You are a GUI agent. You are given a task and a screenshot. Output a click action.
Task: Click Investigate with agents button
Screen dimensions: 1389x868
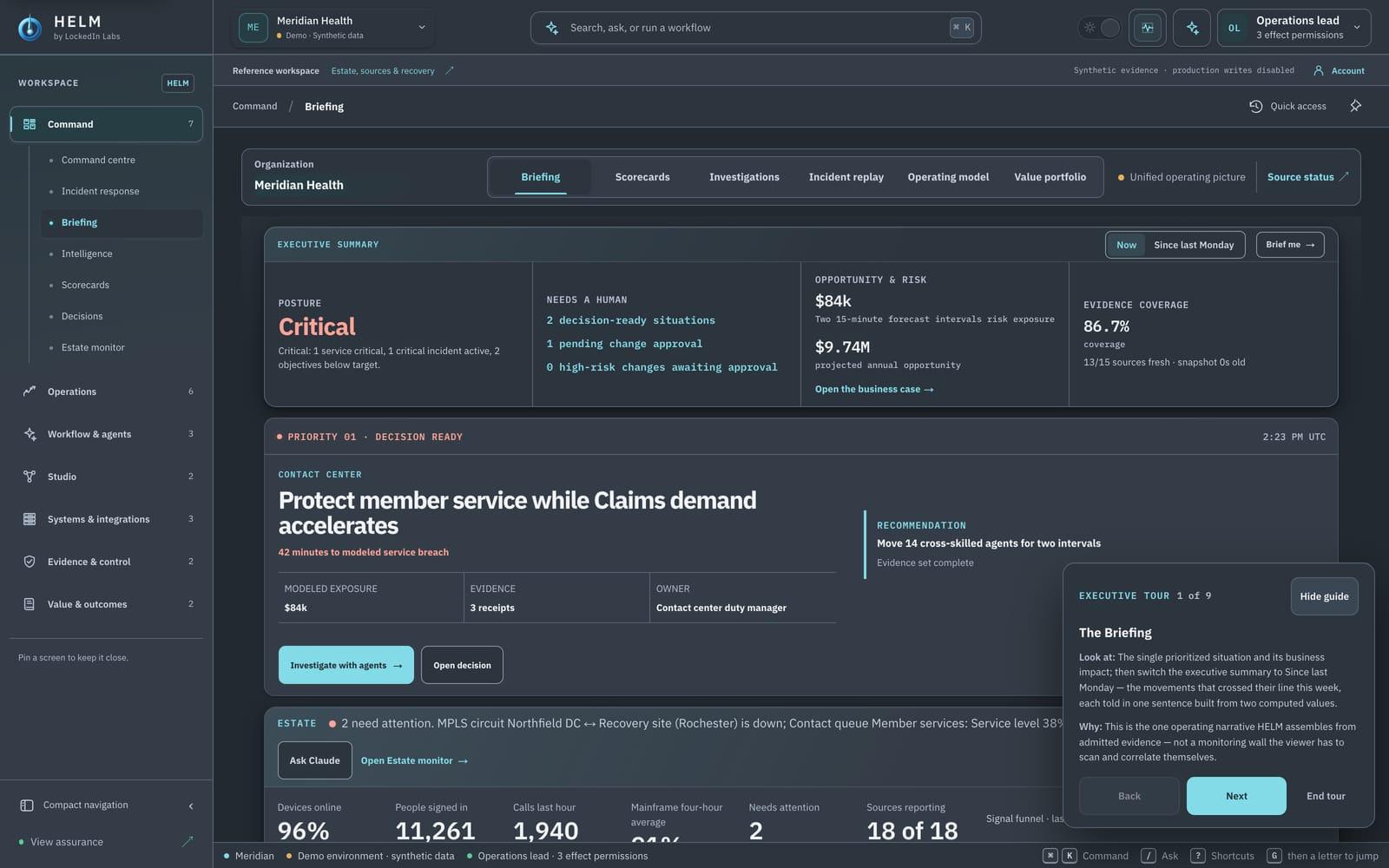click(346, 665)
